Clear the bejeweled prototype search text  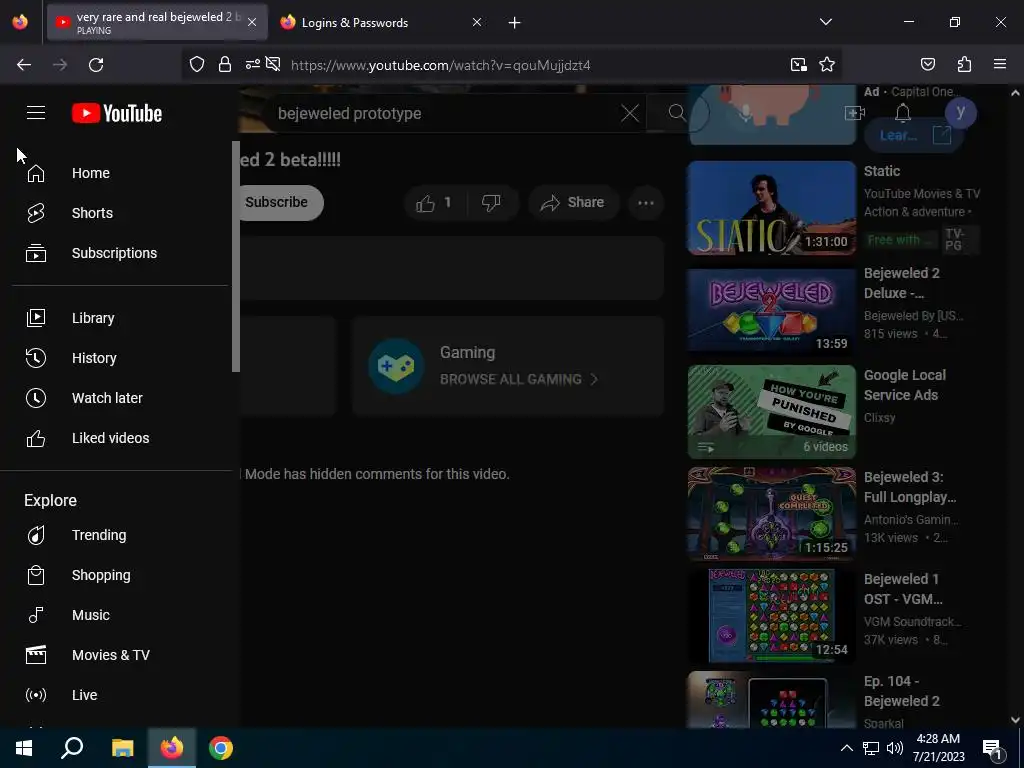click(630, 113)
